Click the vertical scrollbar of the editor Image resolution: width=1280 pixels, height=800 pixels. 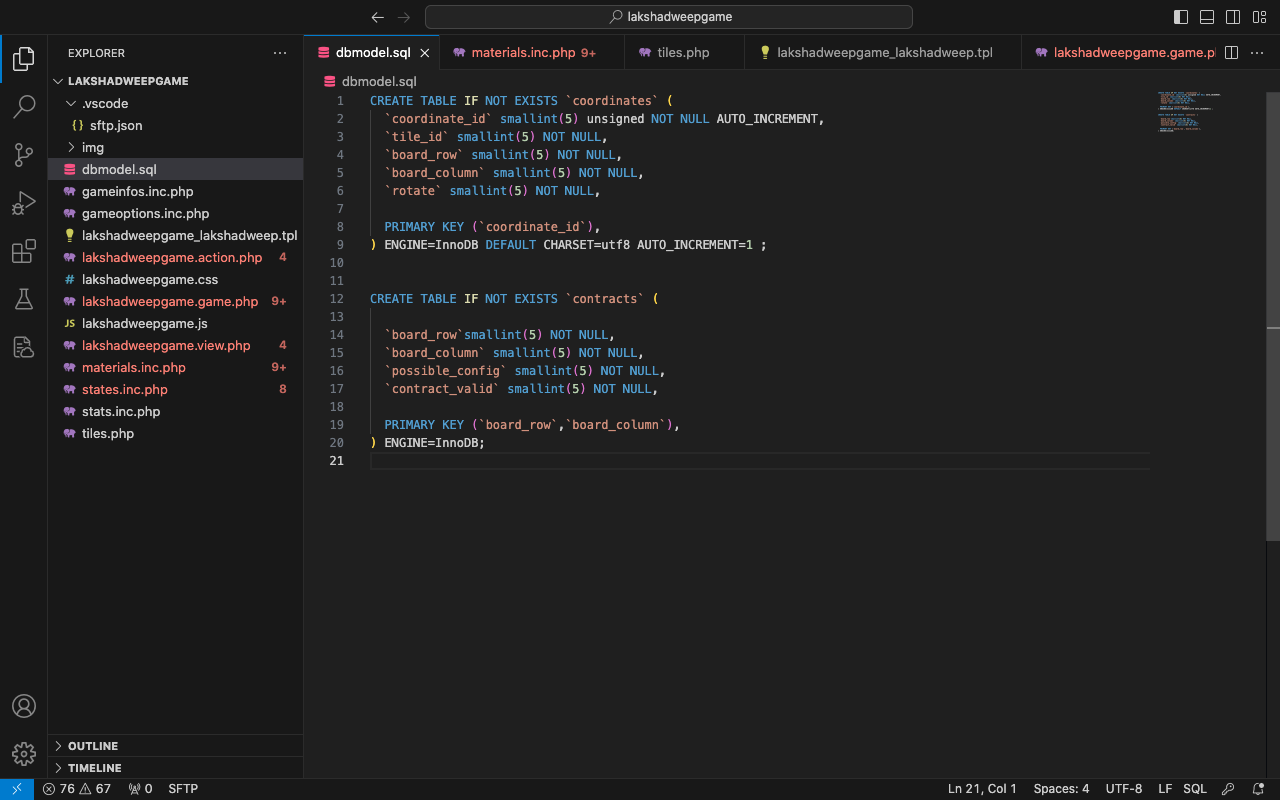(1273, 316)
